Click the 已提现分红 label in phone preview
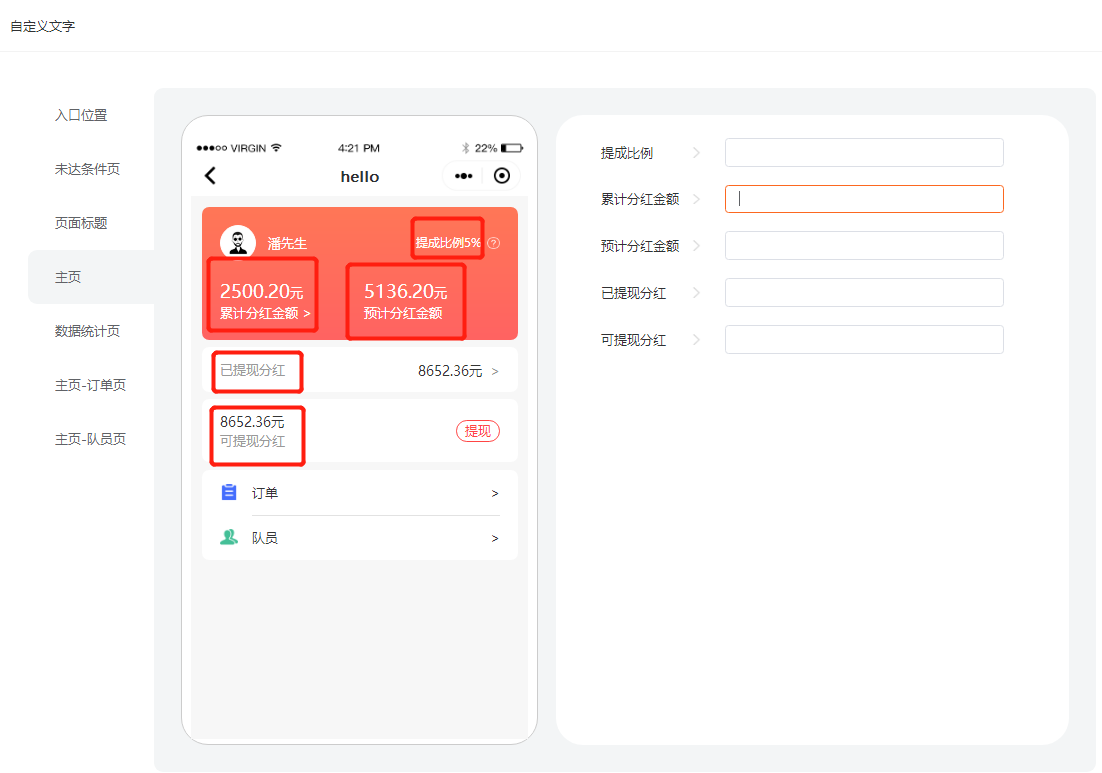Viewport: 1102px width, 773px height. [253, 370]
